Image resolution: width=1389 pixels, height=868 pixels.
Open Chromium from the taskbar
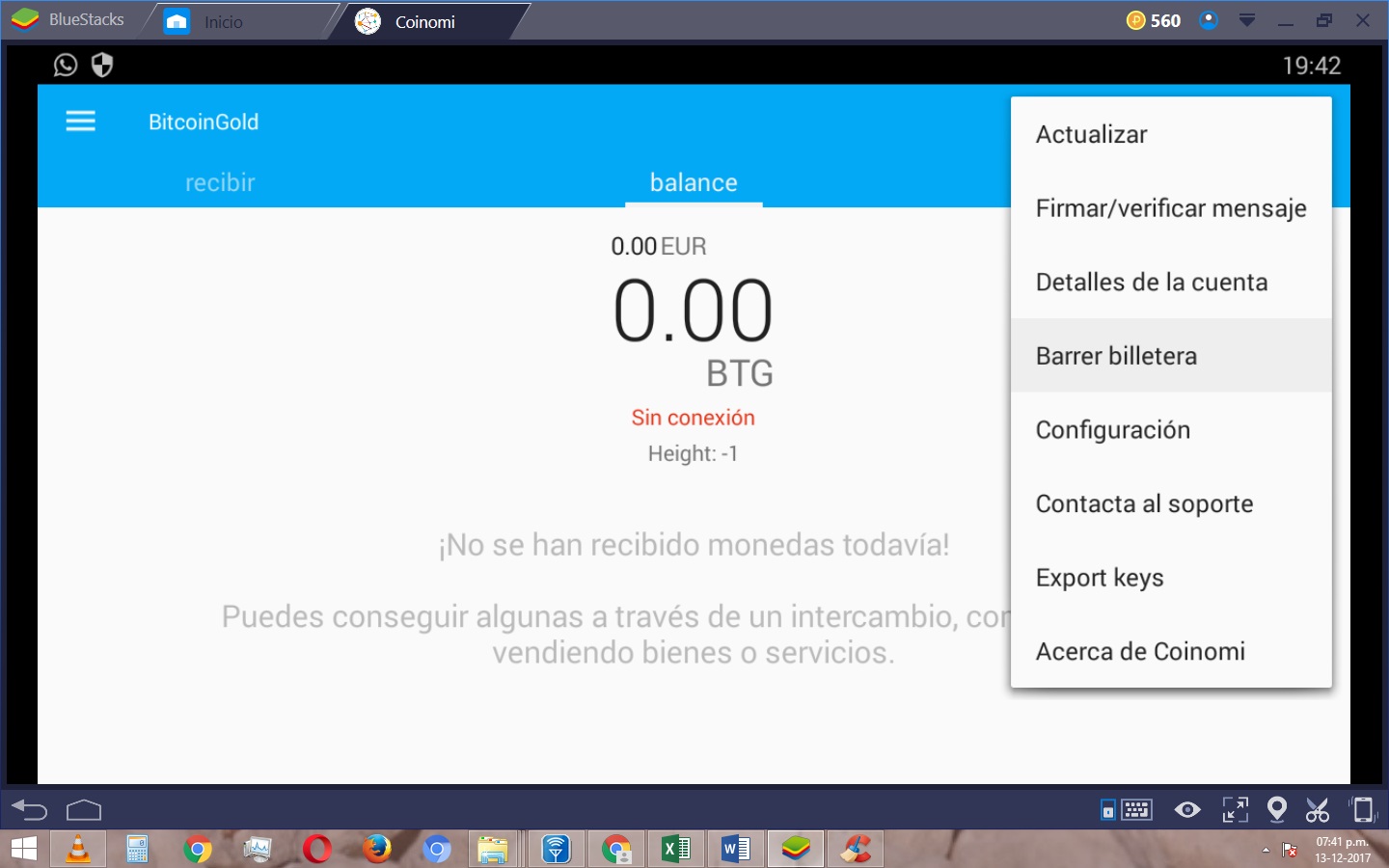(436, 850)
